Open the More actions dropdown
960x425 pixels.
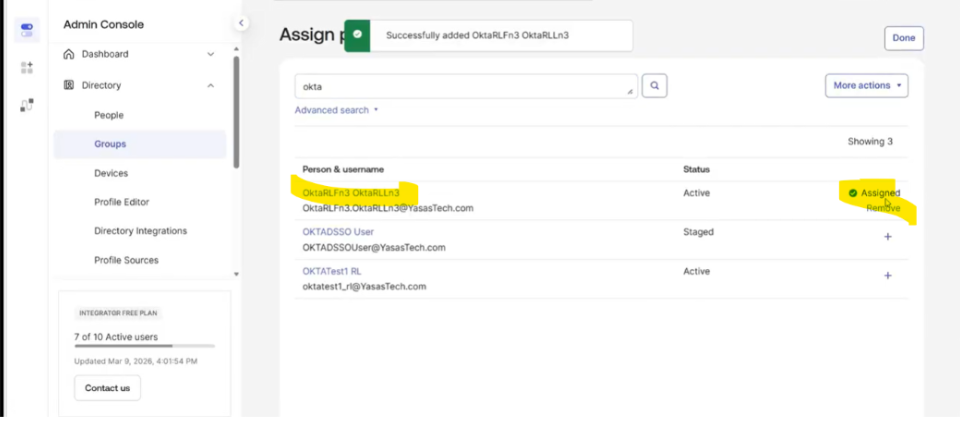tap(866, 86)
